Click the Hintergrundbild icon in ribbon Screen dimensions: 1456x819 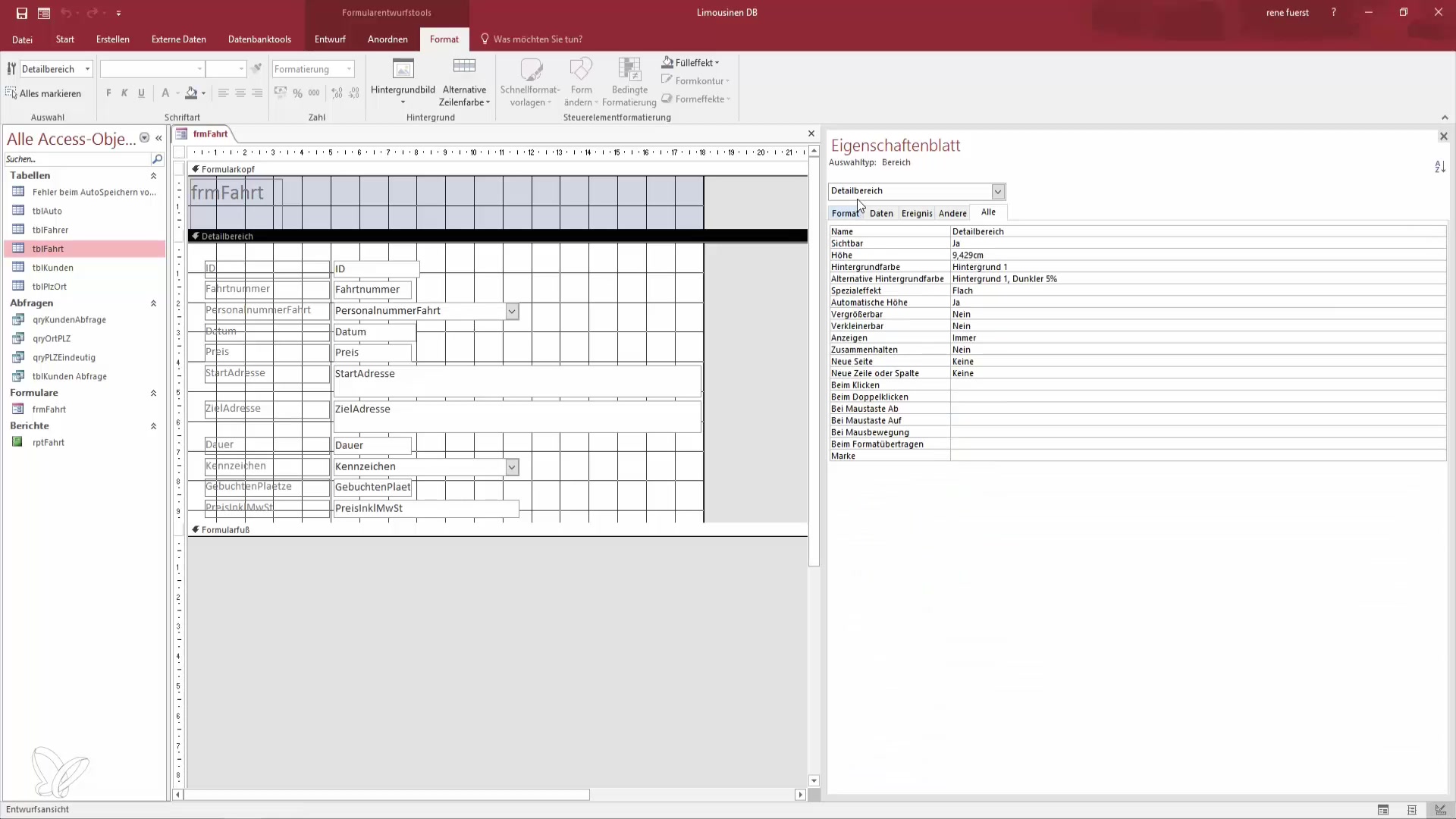pyautogui.click(x=403, y=70)
